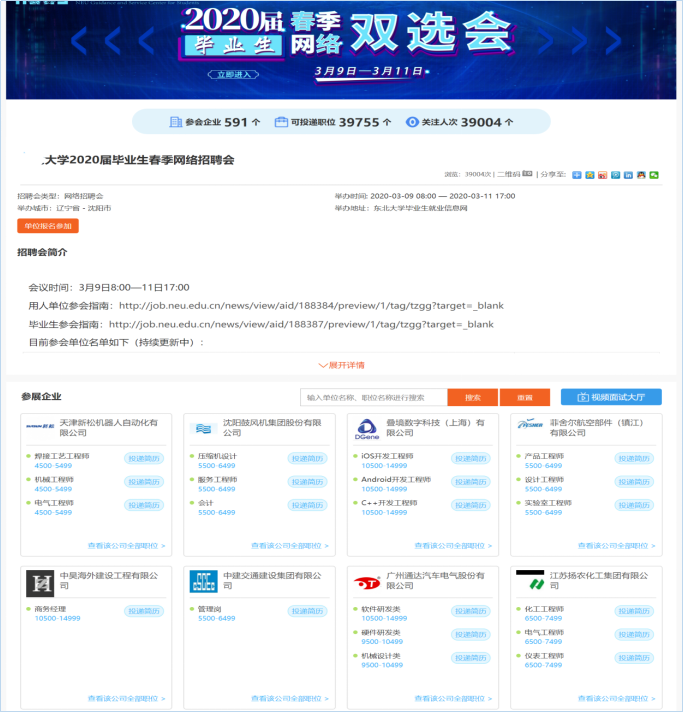Click the company and position search field
This screenshot has width=684, height=713.
pyautogui.click(x=373, y=397)
